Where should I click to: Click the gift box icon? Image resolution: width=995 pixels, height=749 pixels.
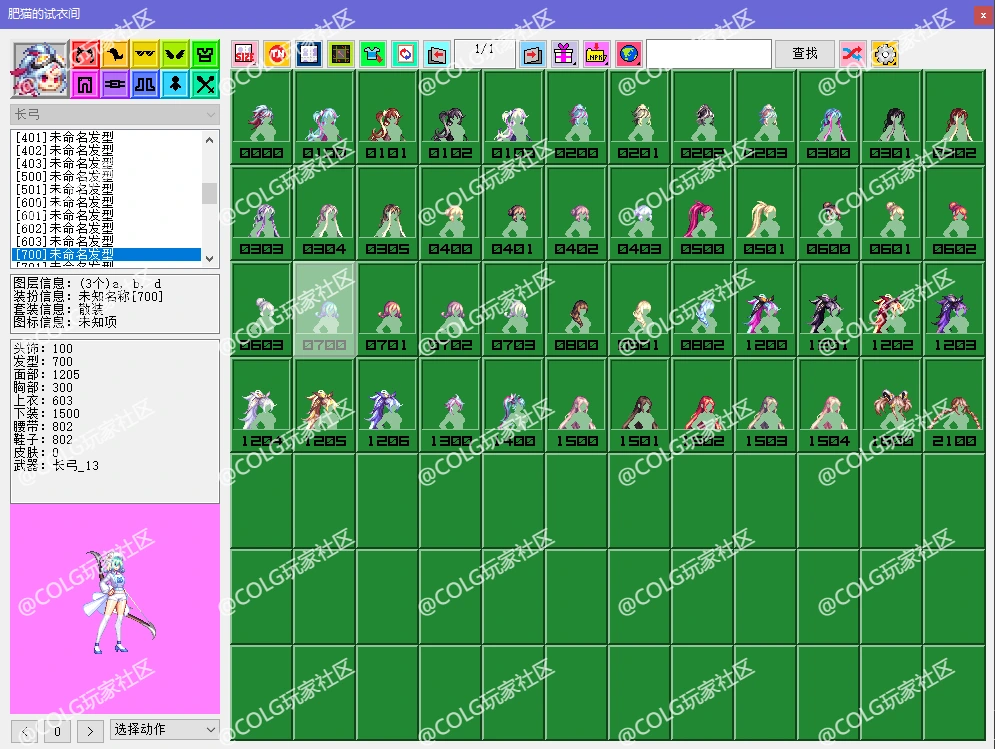564,54
